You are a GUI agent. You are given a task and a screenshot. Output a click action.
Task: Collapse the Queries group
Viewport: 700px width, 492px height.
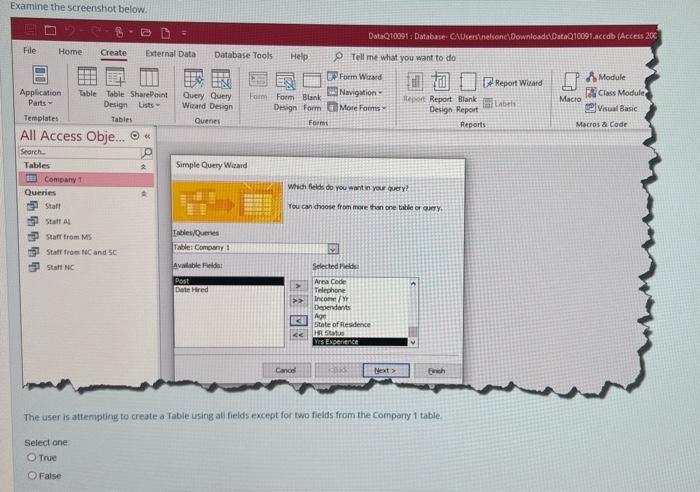[x=144, y=194]
